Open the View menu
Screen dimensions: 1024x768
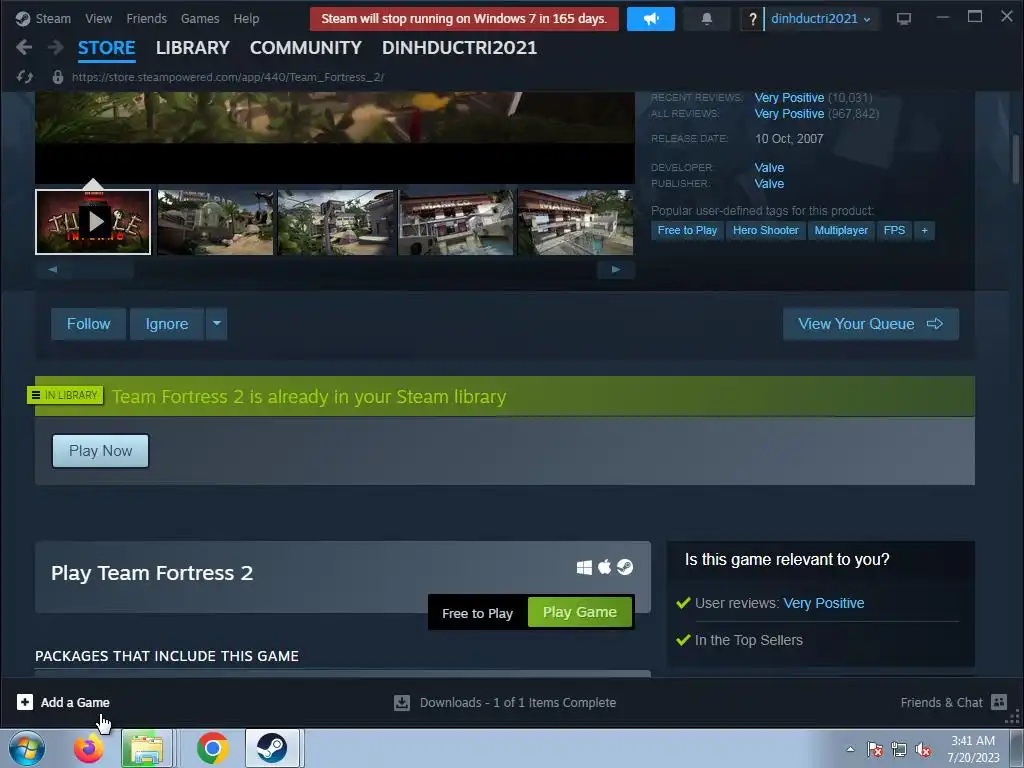click(x=99, y=18)
